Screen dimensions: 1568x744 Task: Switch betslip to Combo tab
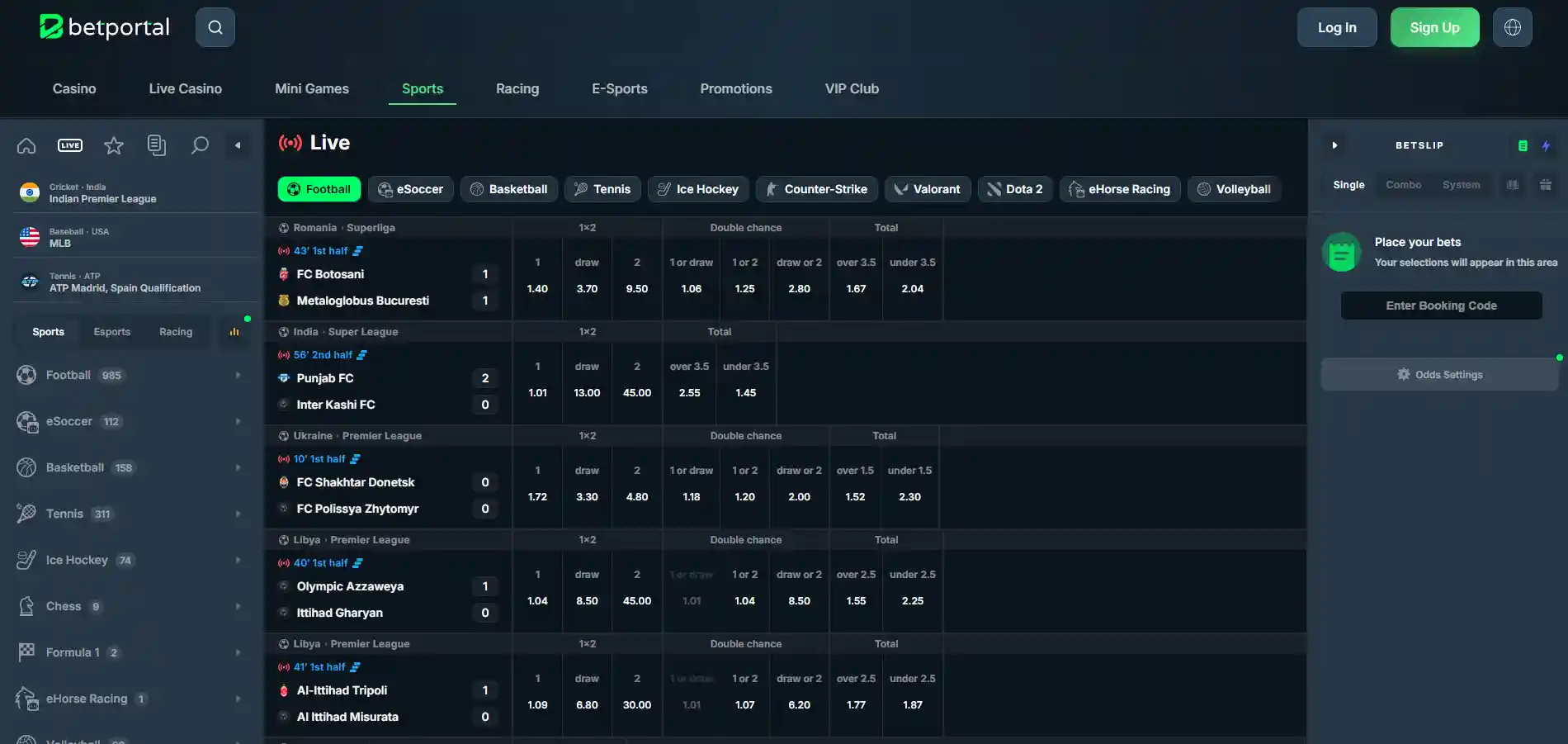(1404, 185)
